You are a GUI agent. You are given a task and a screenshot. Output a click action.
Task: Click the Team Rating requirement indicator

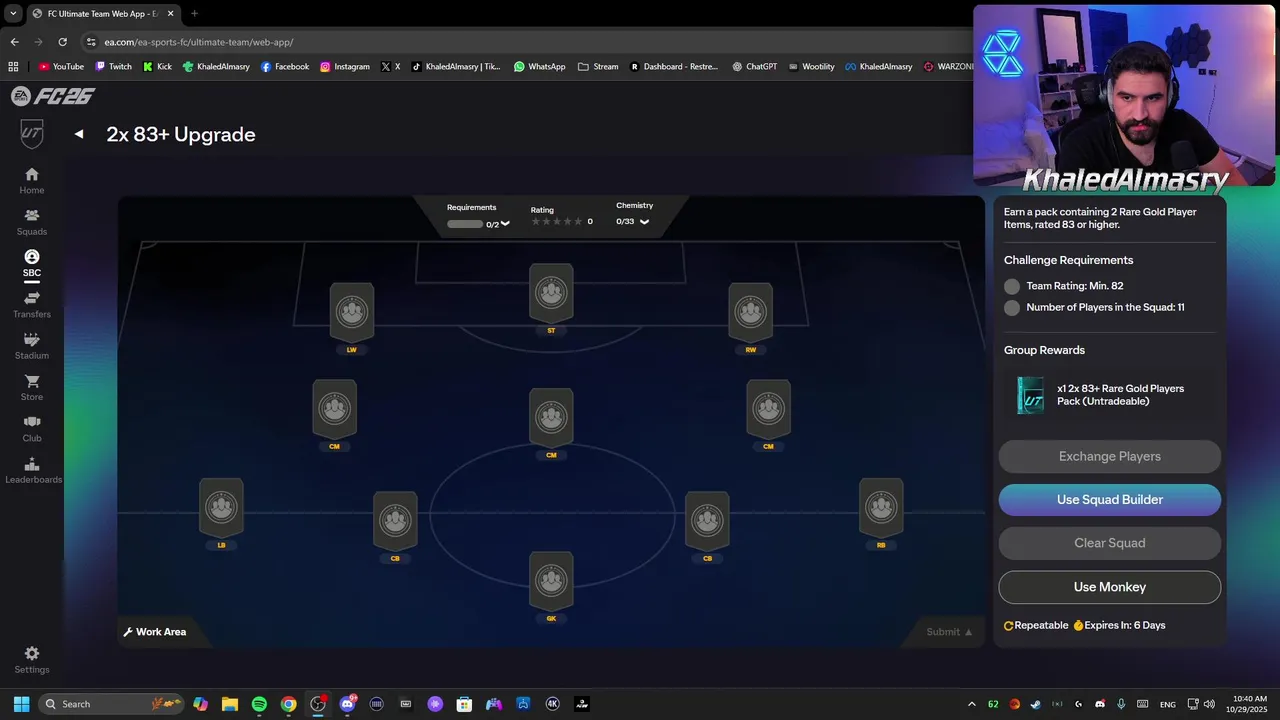1012,286
